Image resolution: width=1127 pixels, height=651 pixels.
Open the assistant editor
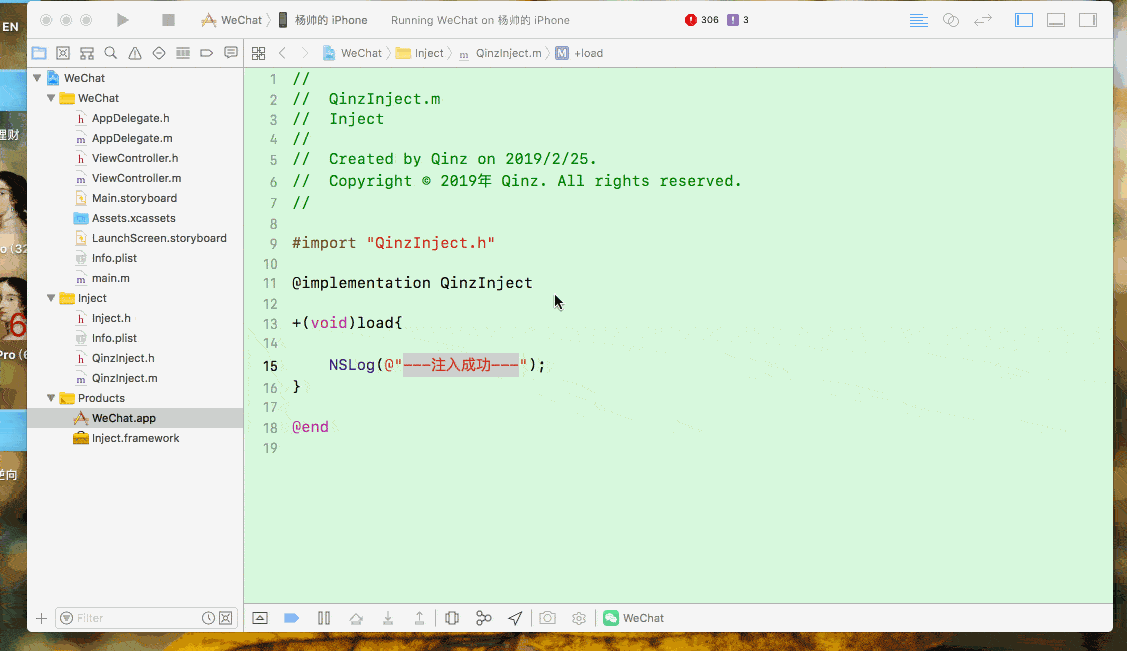coord(951,20)
